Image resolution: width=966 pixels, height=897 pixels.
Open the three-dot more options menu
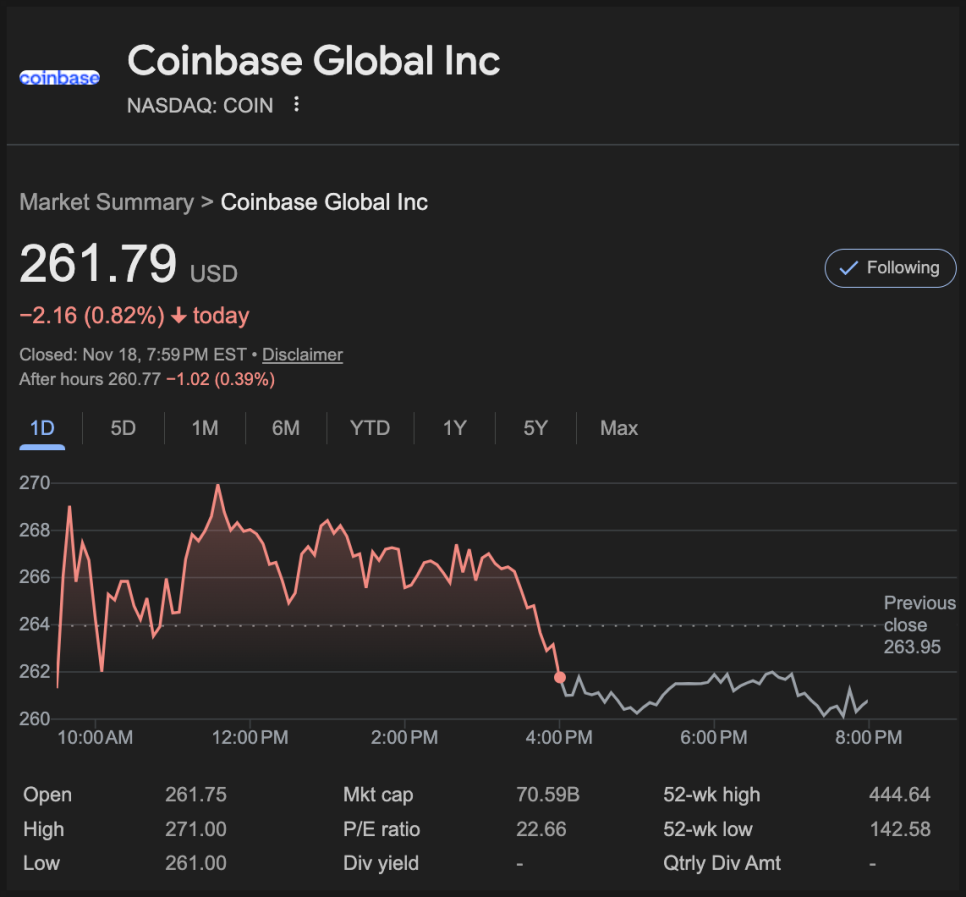[x=296, y=104]
